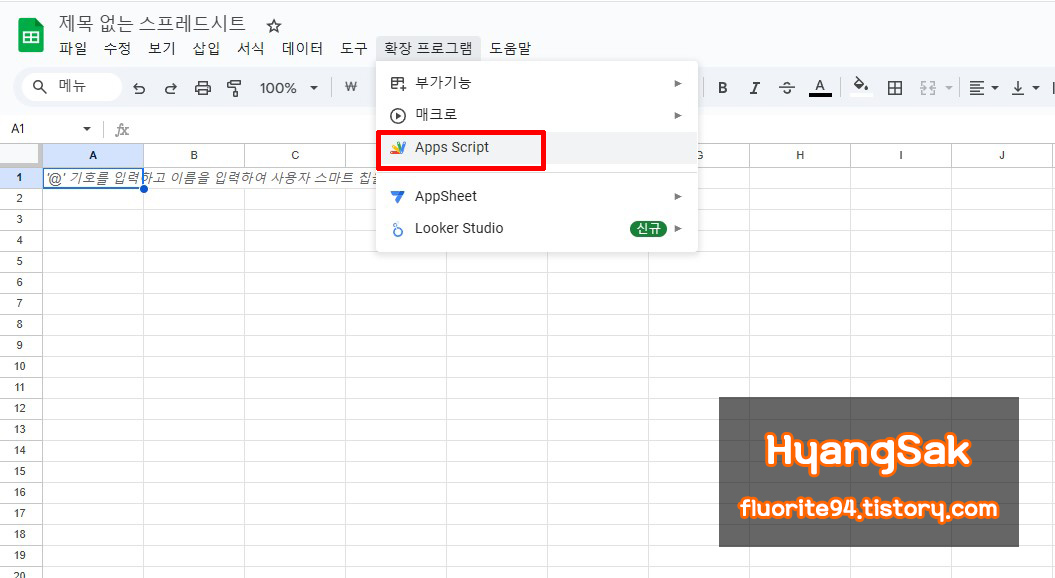Select column J header
The width and height of the screenshot is (1055, 578).
click(x=1002, y=155)
